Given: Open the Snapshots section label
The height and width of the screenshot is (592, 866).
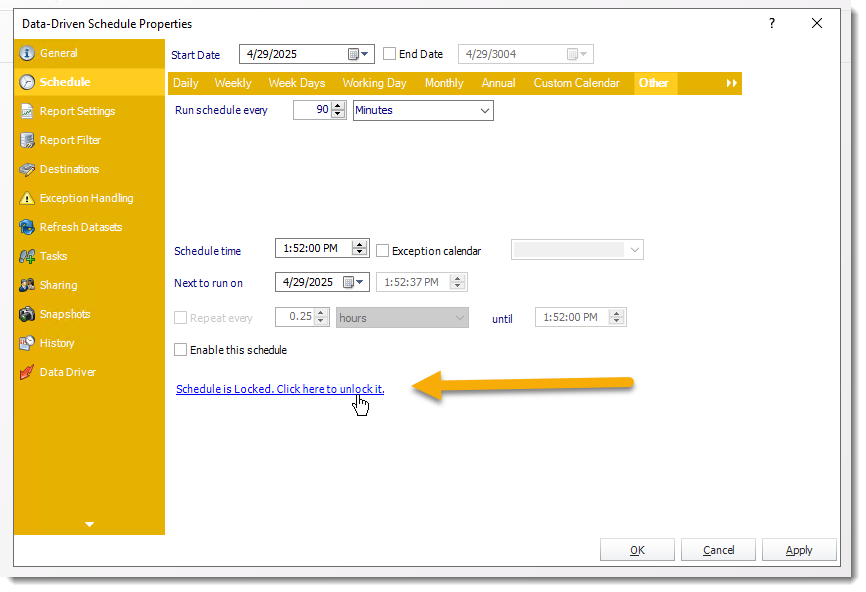Looking at the screenshot, I should (65, 314).
